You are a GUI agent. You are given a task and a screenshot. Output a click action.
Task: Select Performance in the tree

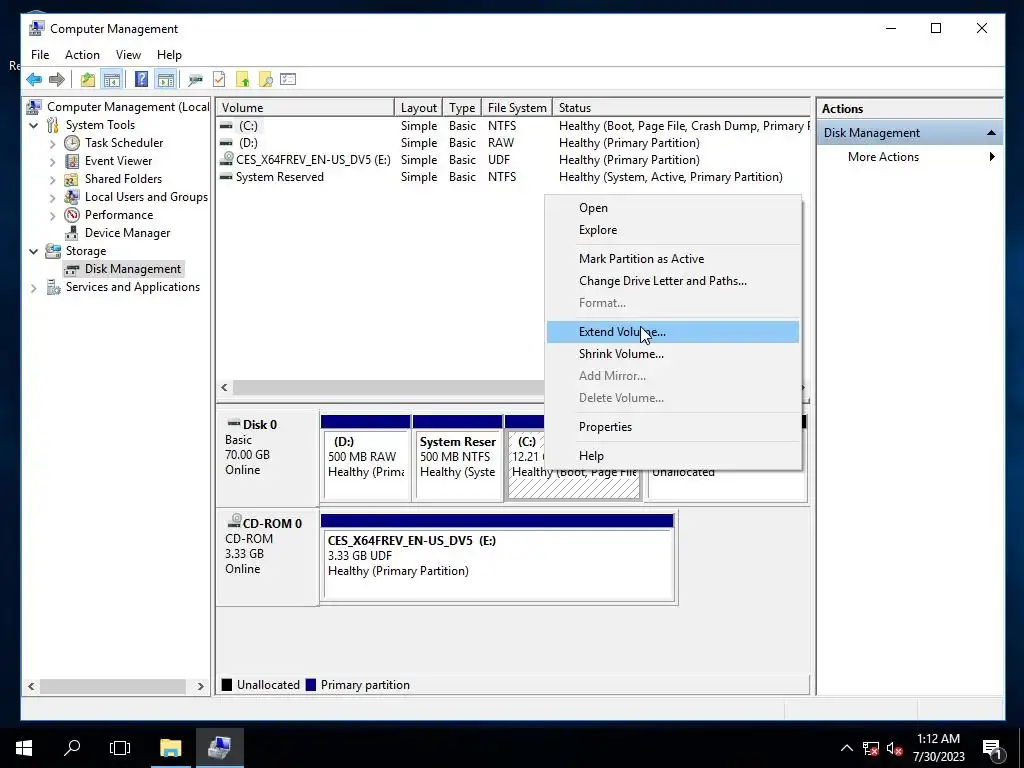pos(119,215)
